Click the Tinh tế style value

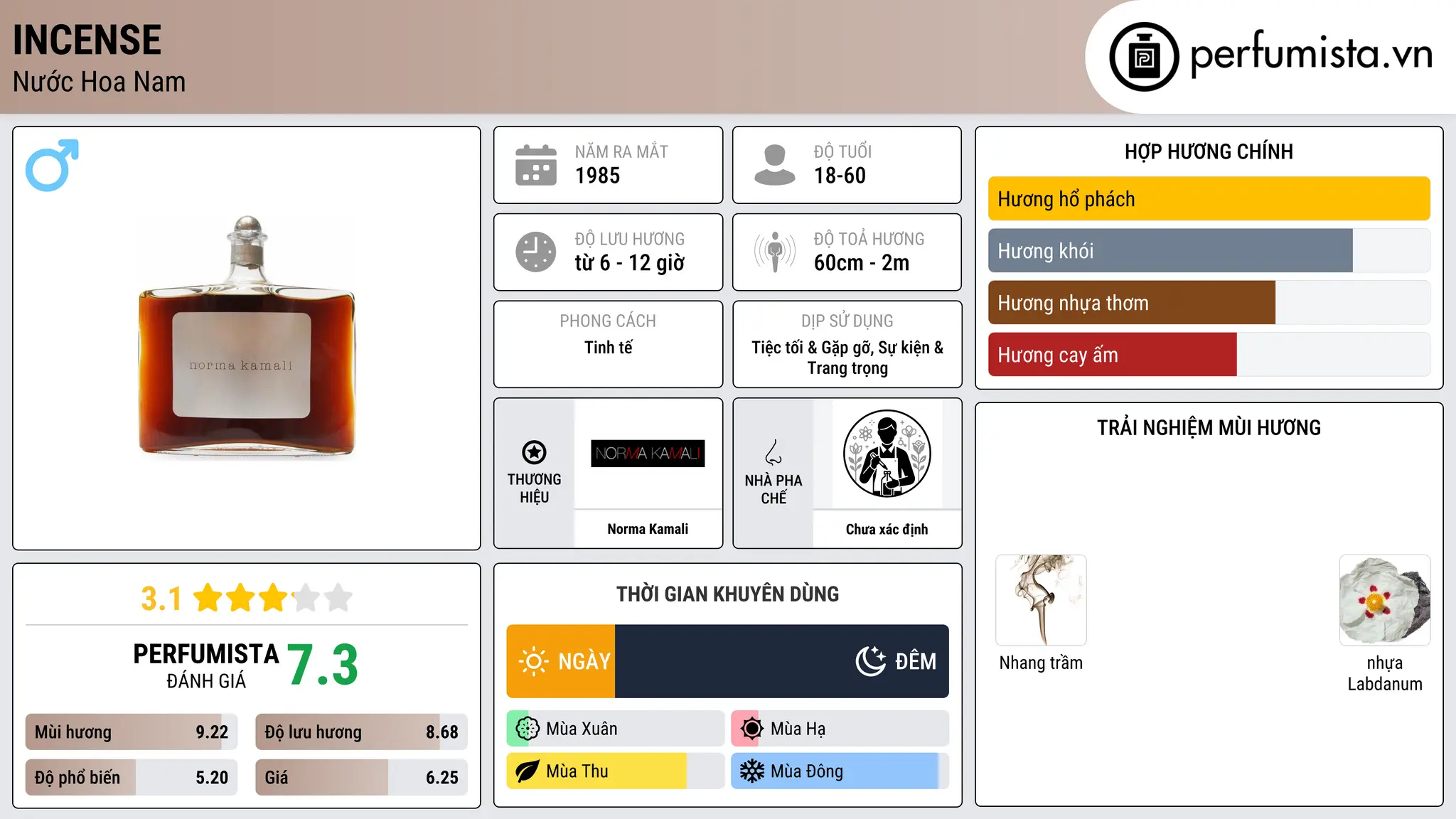[609, 348]
